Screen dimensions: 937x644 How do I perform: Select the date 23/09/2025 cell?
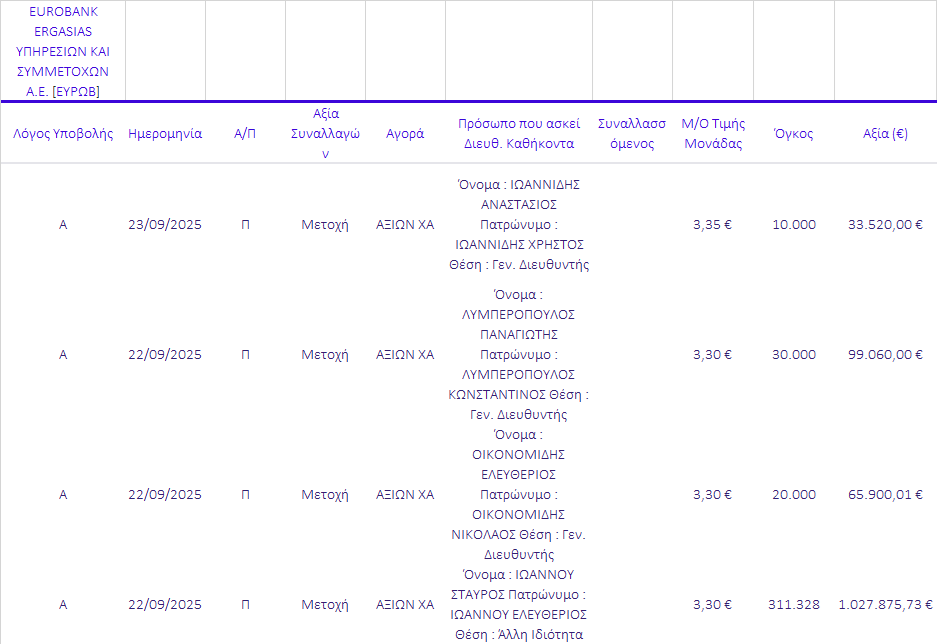(165, 225)
